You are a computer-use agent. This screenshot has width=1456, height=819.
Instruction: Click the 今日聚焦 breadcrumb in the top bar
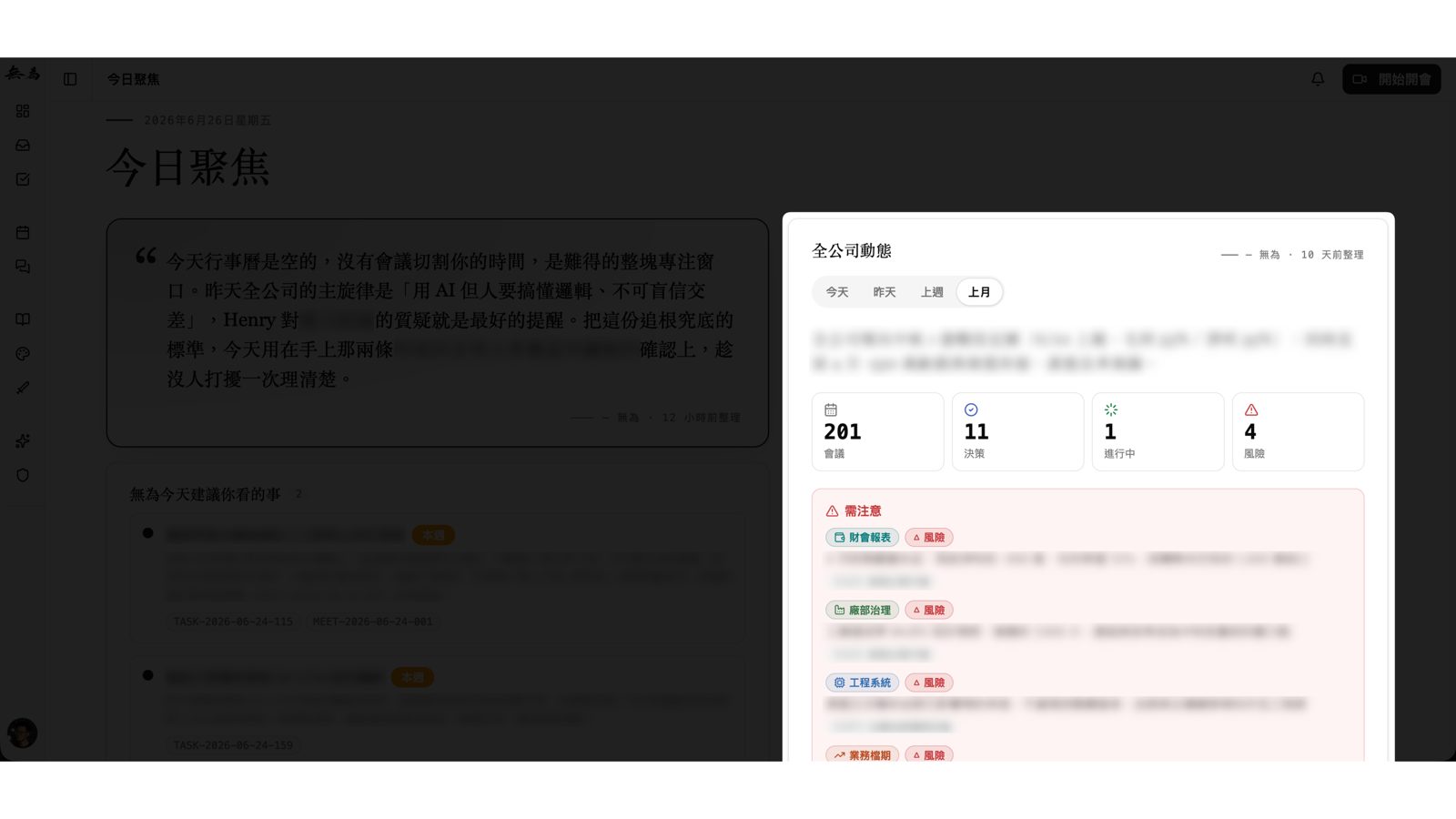[x=133, y=79]
